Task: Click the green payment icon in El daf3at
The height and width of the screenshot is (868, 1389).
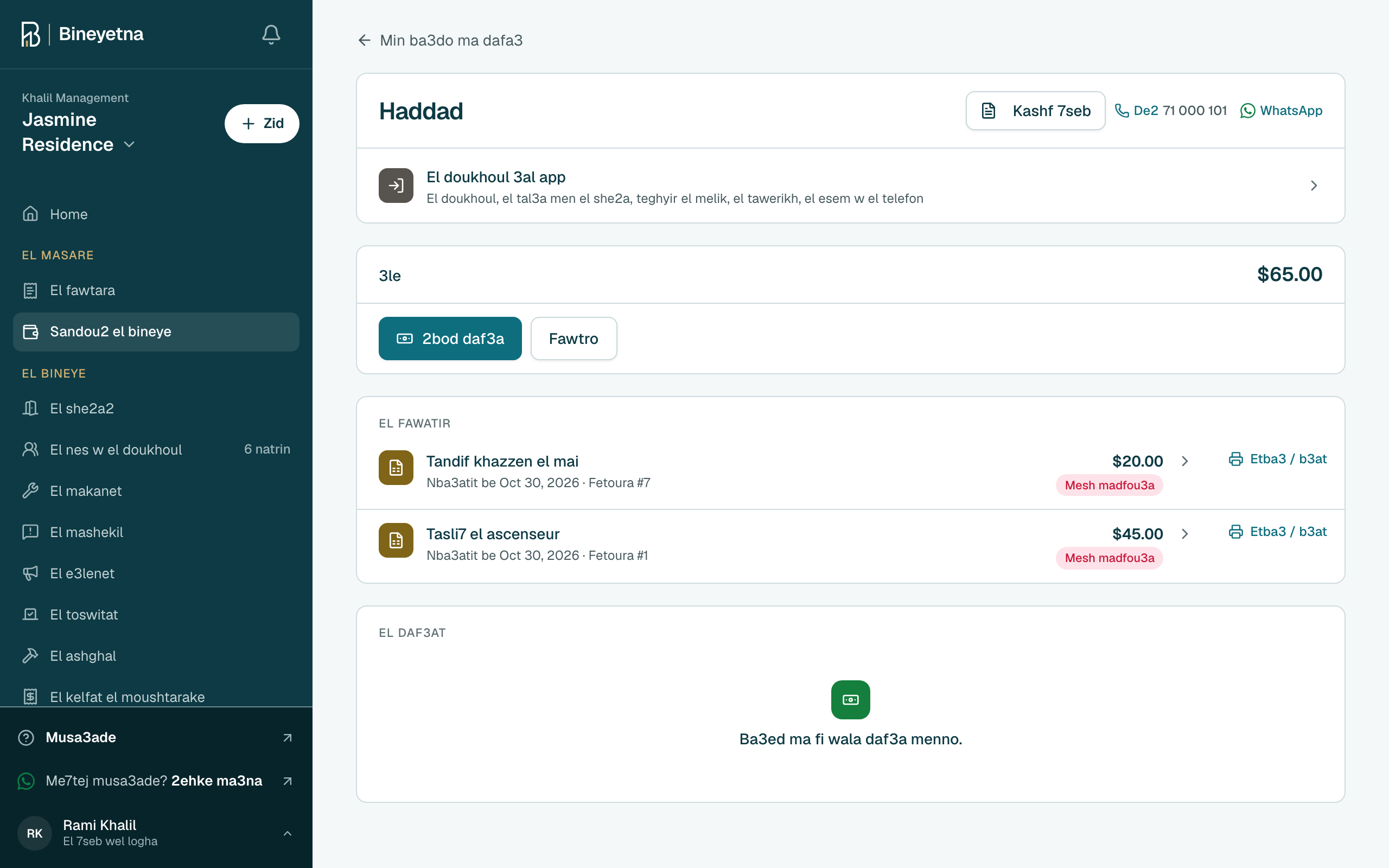Action: 851,700
